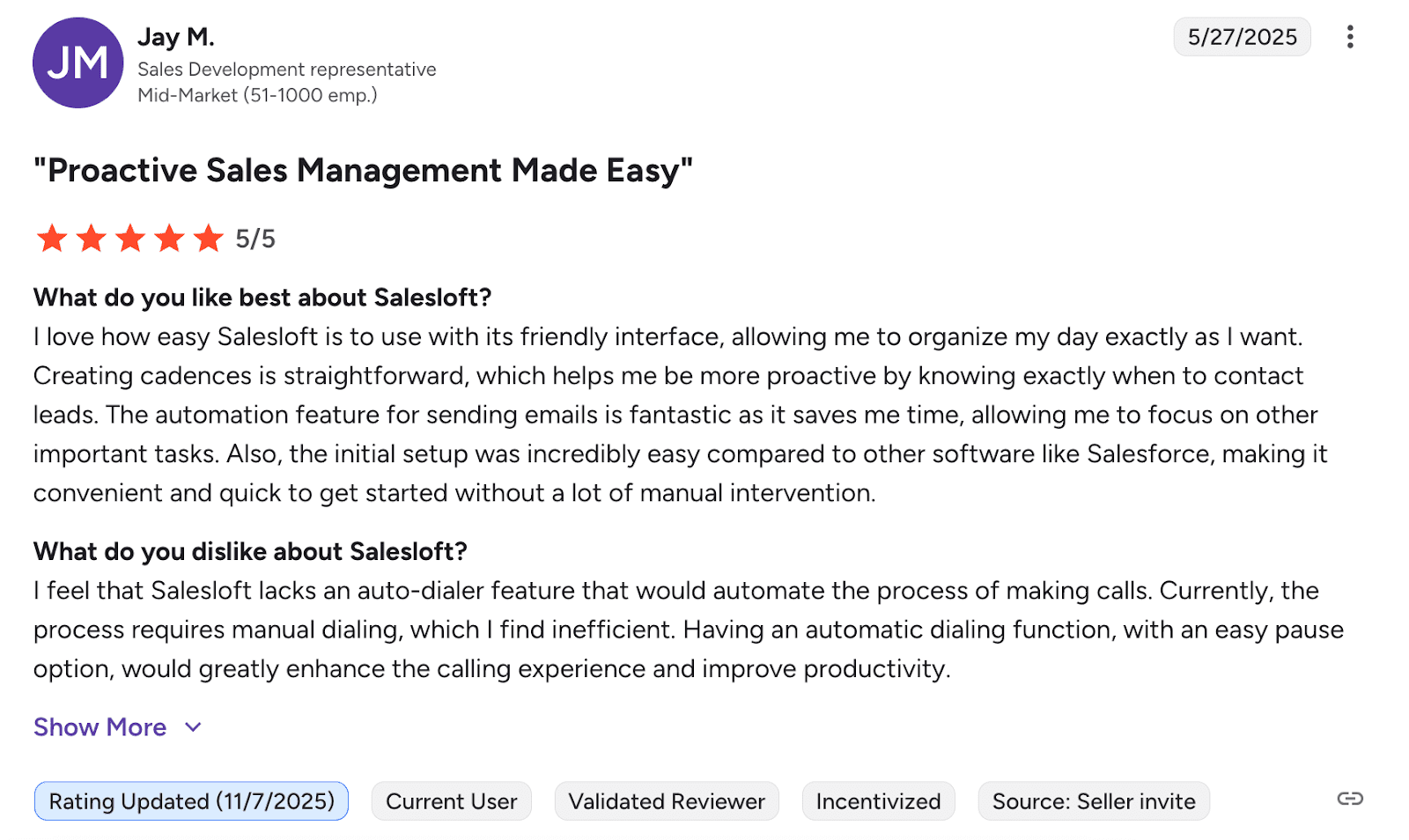Click the Source: Seller invite tag
The height and width of the screenshot is (840, 1409).
[x=1094, y=801]
